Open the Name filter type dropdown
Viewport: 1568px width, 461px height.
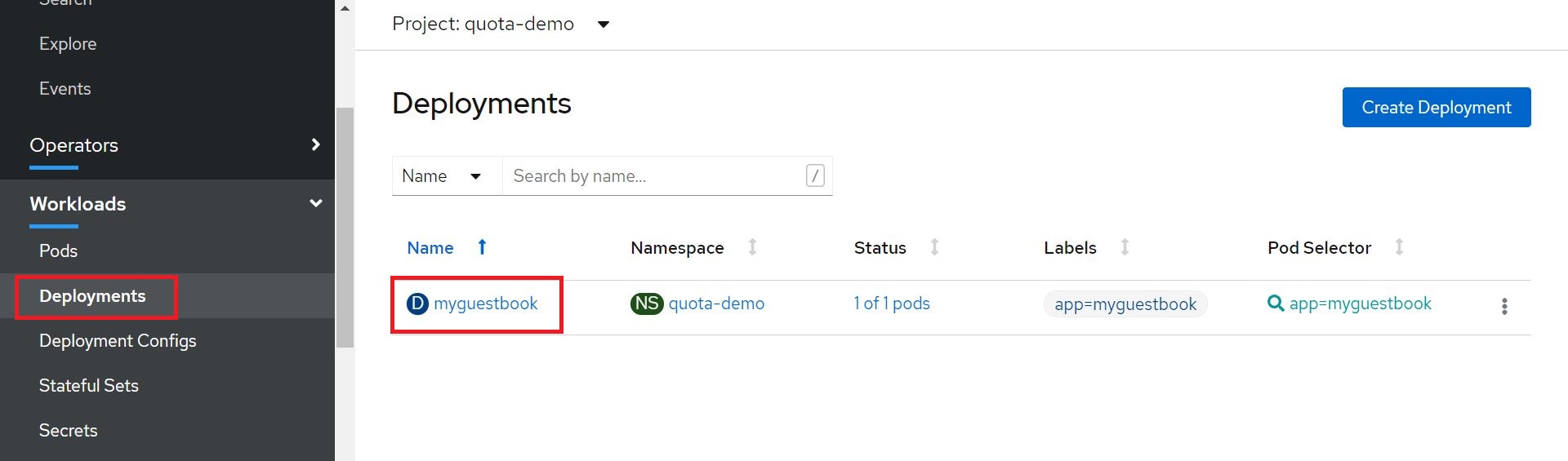pos(447,176)
